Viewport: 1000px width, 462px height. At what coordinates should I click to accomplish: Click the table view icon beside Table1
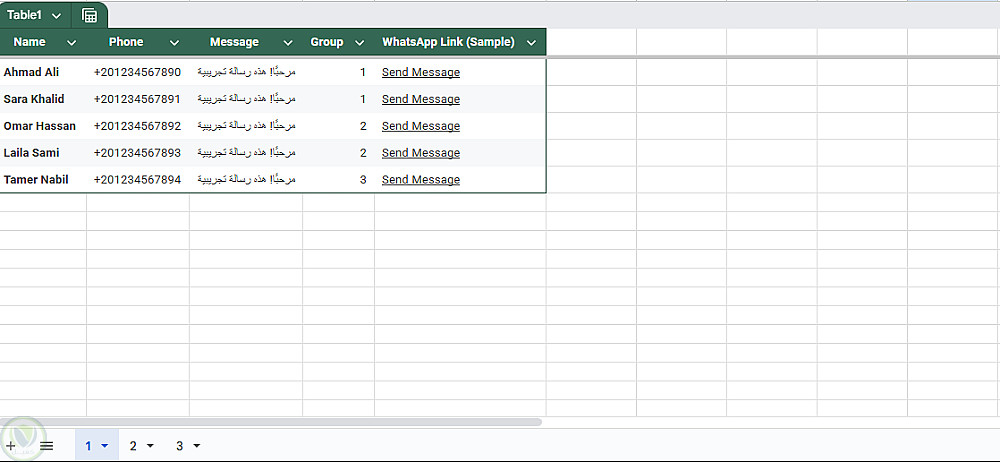90,16
